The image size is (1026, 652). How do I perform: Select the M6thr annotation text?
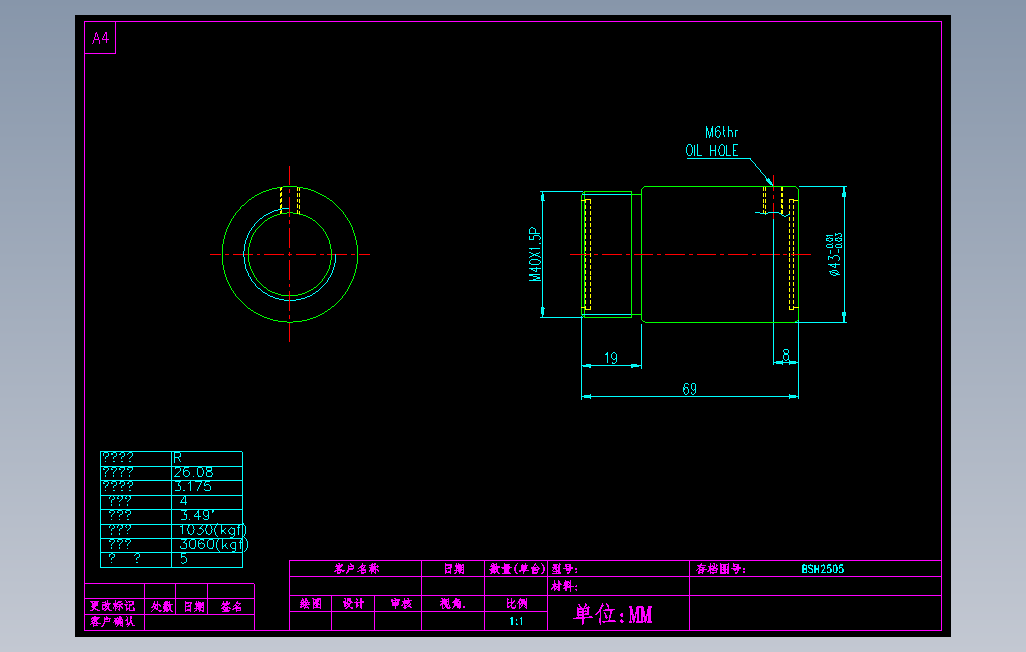click(722, 132)
